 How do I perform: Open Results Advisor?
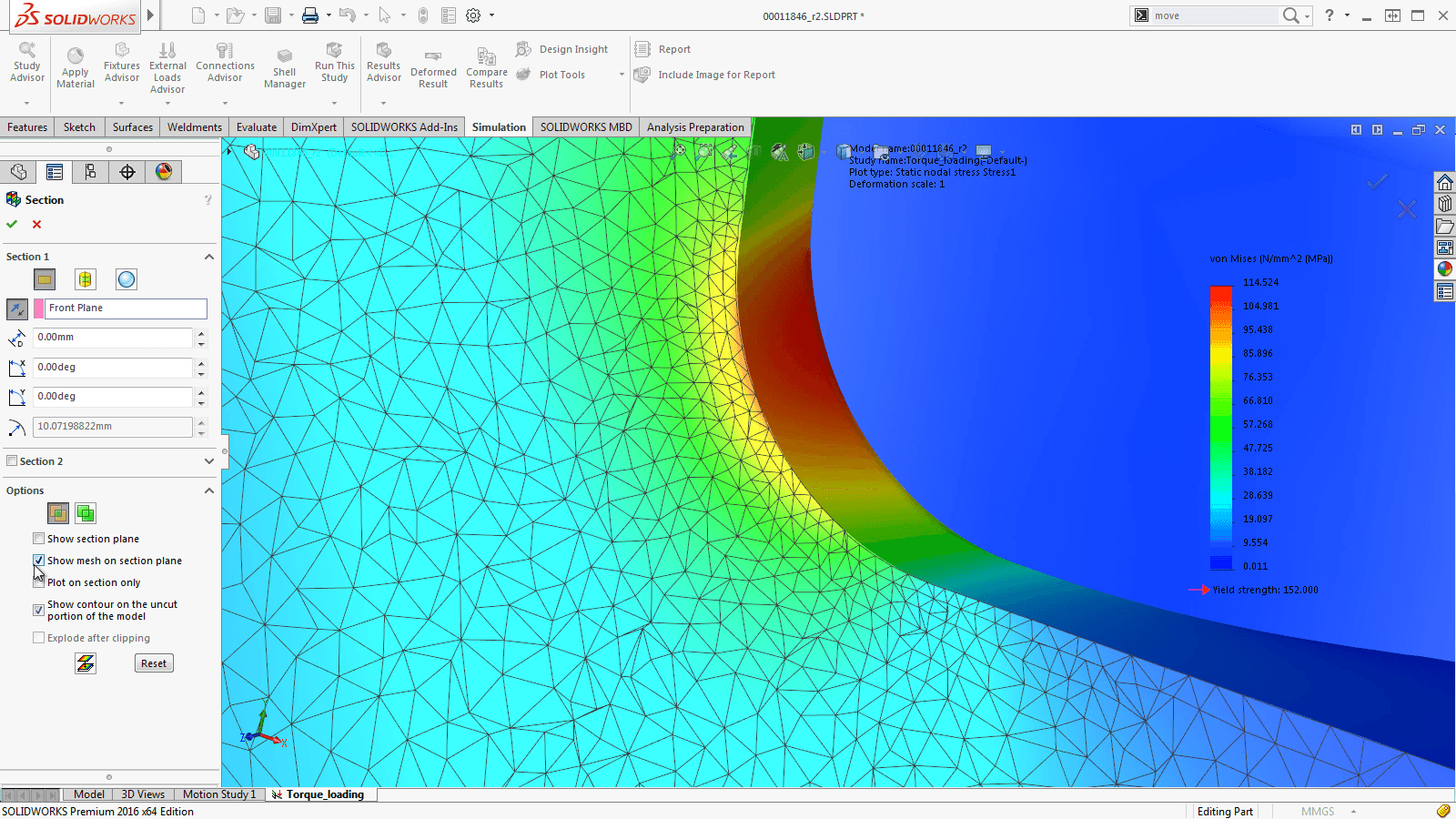coord(384,62)
